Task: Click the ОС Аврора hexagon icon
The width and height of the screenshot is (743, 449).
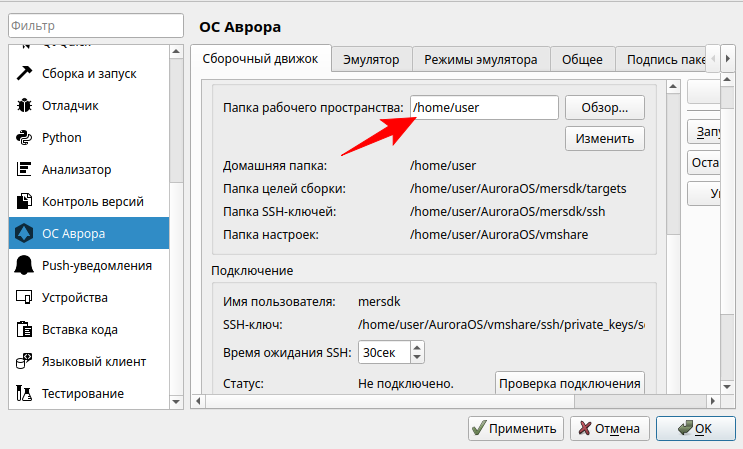Action: tap(24, 233)
